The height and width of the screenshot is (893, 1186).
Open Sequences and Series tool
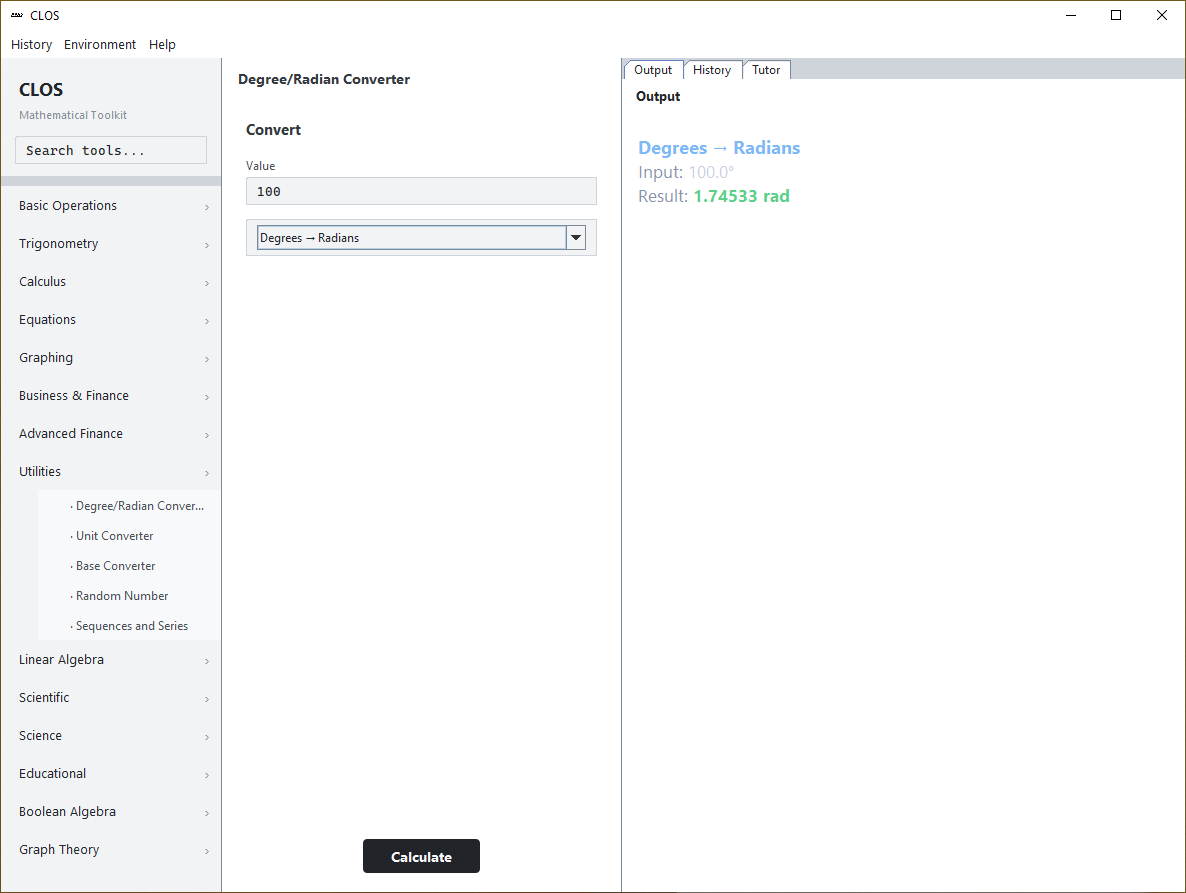click(129, 625)
